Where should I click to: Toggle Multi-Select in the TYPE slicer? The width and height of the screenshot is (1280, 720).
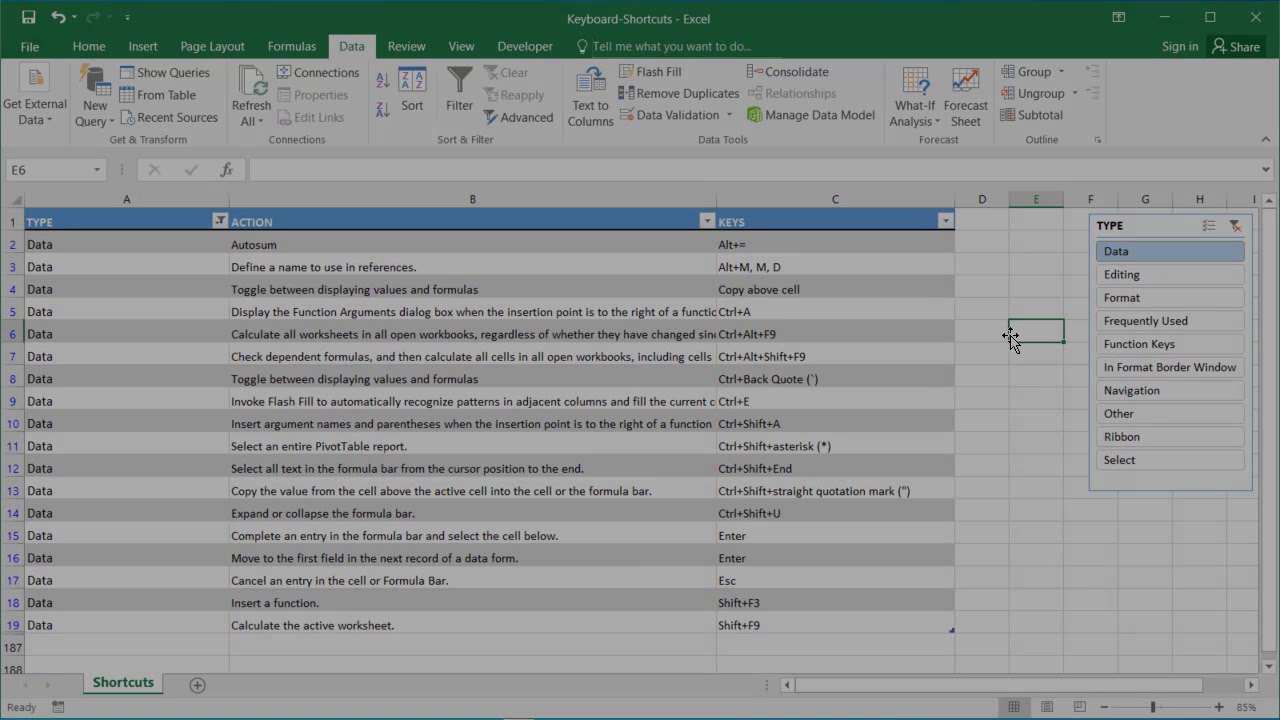coord(1209,226)
